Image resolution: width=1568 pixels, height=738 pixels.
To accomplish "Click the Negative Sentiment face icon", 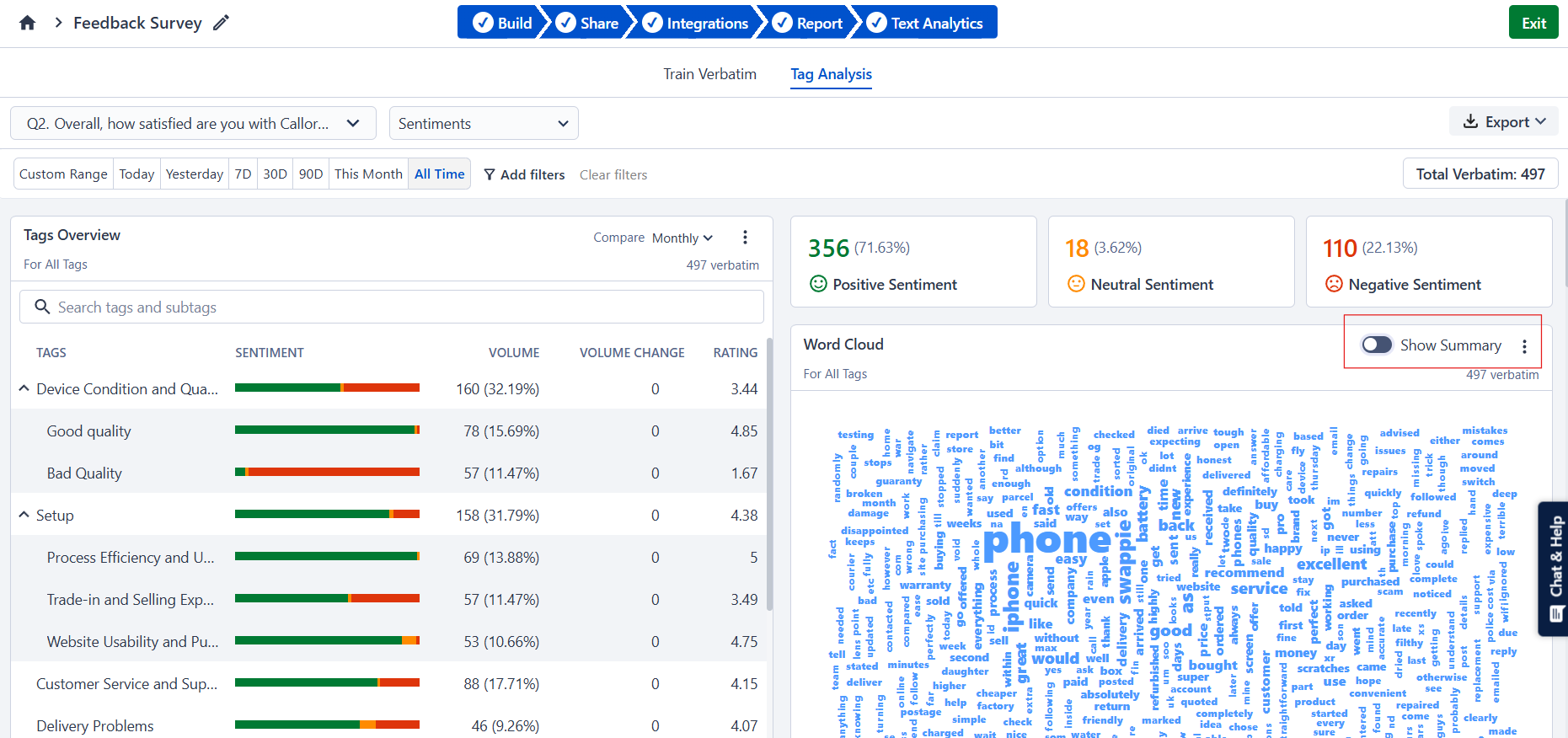I will click(x=1334, y=284).
